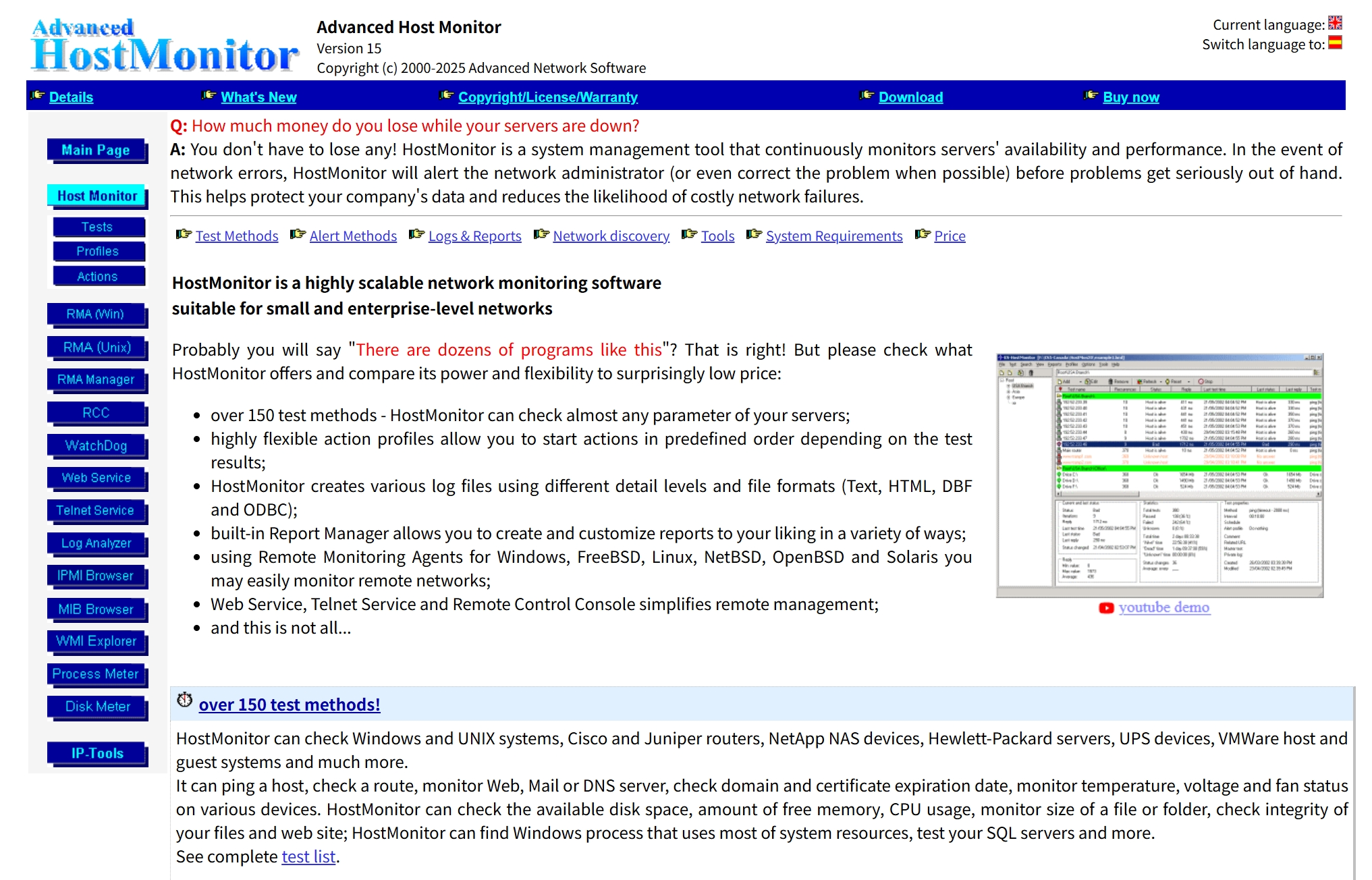Open IPMI Browser sidebar button
The image size is (1372, 880).
coord(97,576)
